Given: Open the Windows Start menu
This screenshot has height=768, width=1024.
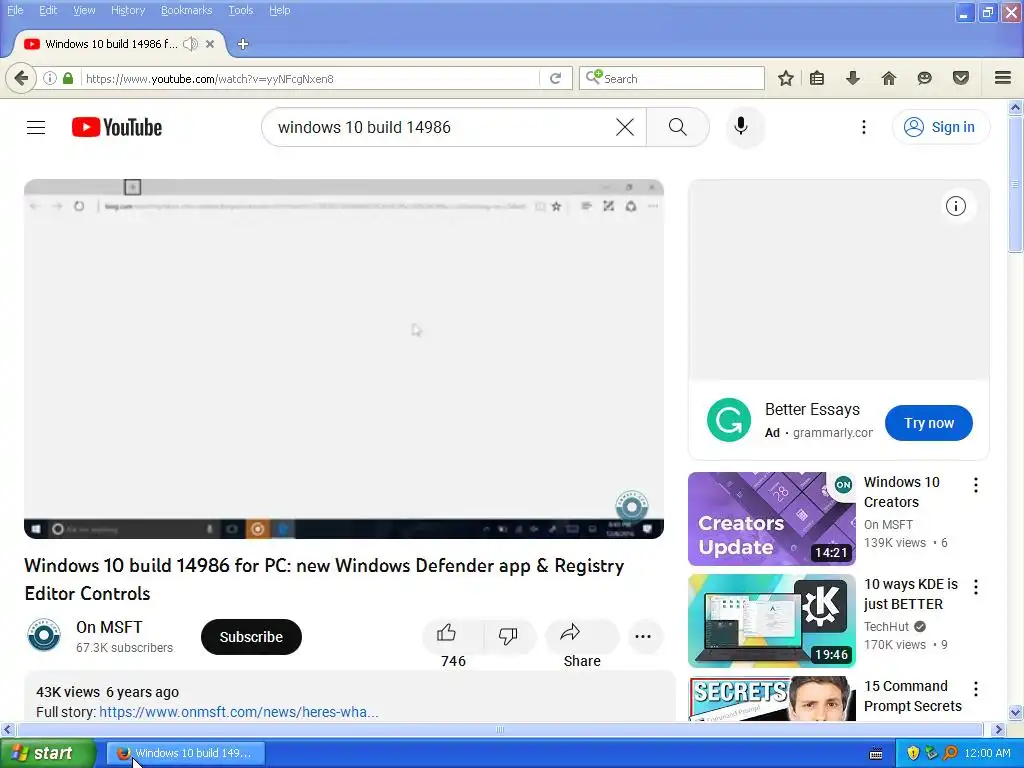Looking at the screenshot, I should (x=48, y=753).
